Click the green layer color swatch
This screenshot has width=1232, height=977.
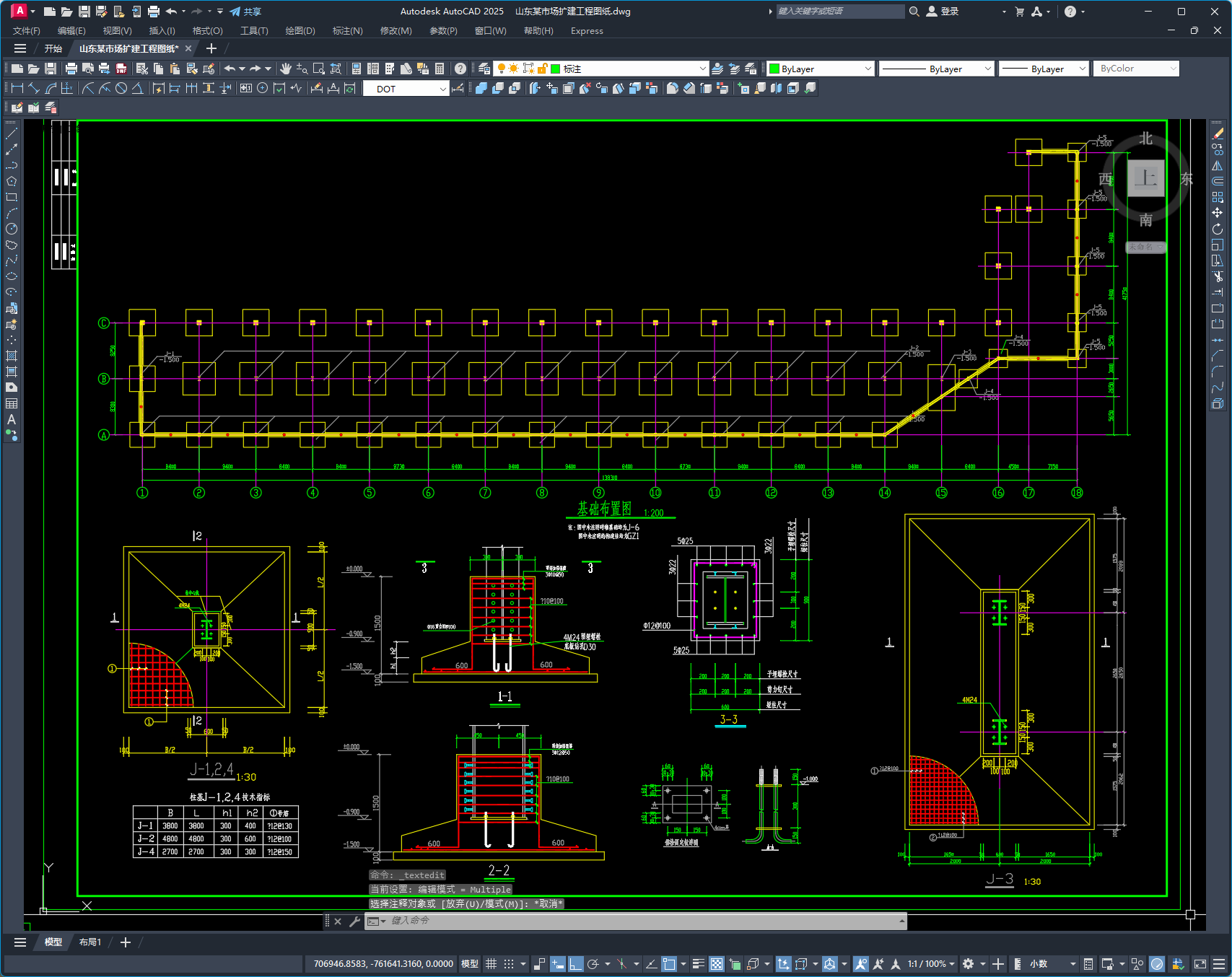[x=555, y=69]
